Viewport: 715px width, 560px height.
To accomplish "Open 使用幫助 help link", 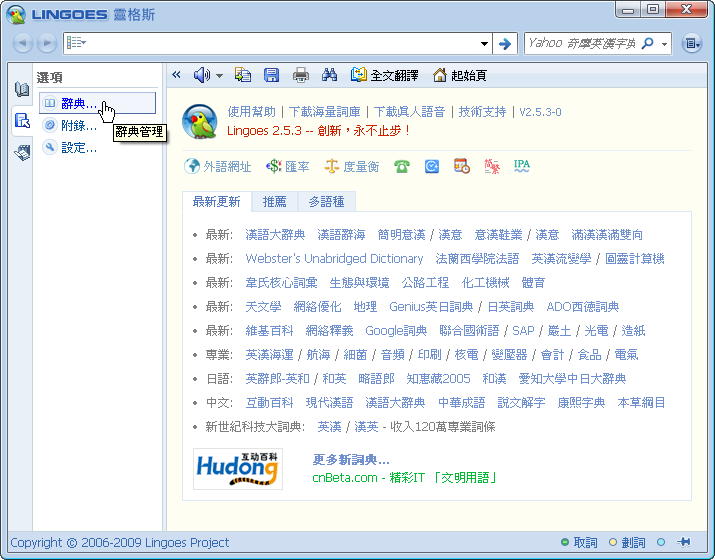I will (252, 112).
